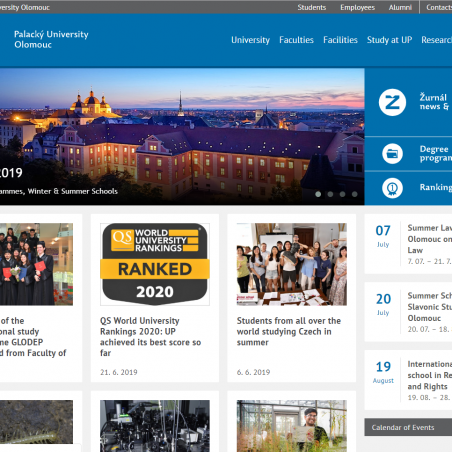Select the second carousel dot
Image resolution: width=452 pixels, height=452 pixels.
(330, 194)
